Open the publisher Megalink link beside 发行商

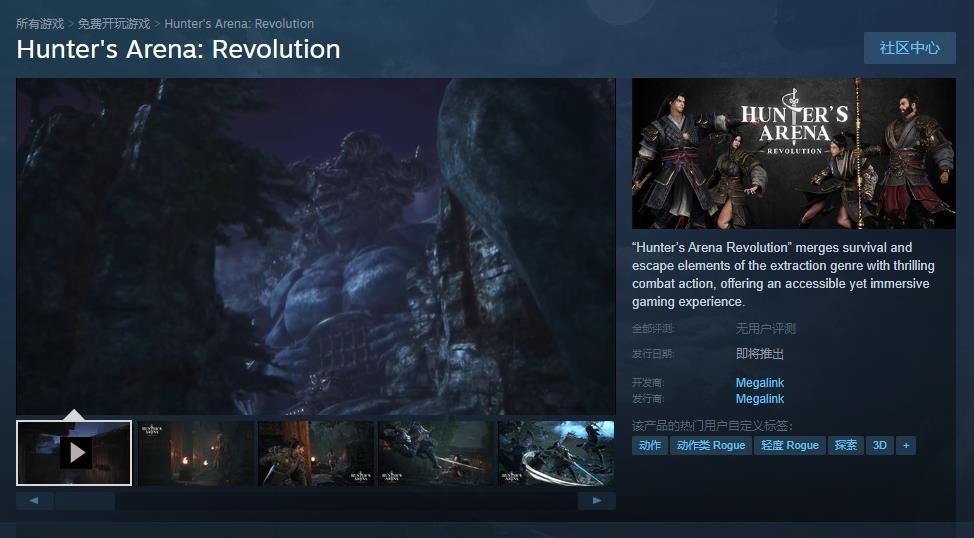coord(760,399)
